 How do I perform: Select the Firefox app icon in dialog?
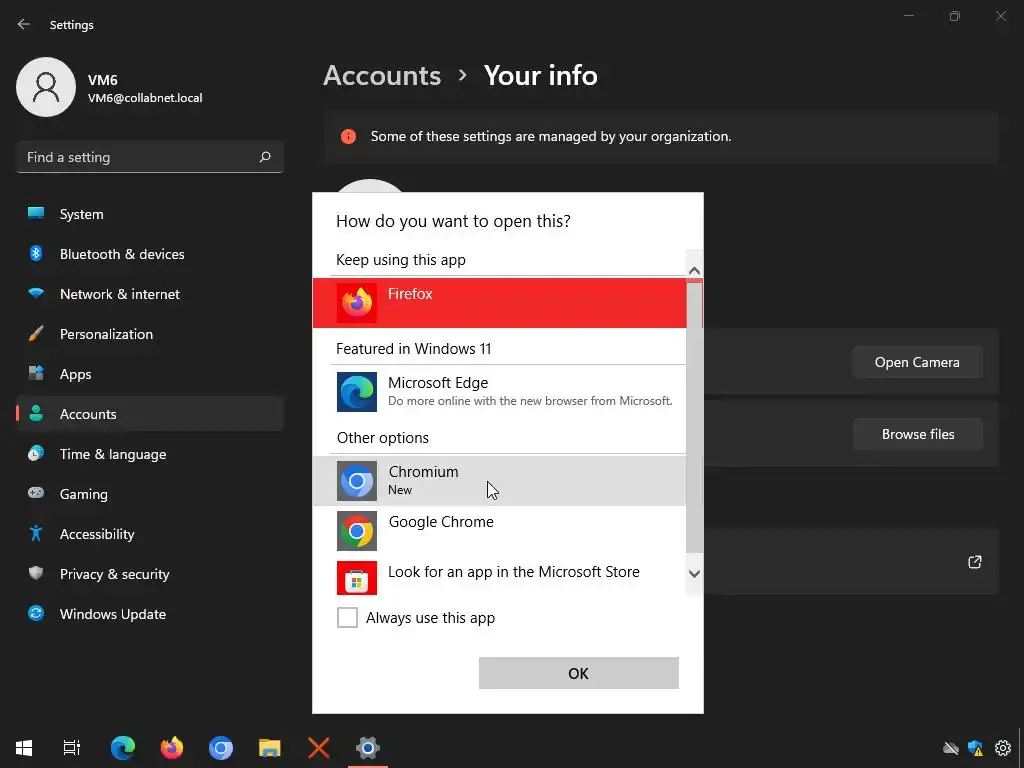pyautogui.click(x=357, y=303)
